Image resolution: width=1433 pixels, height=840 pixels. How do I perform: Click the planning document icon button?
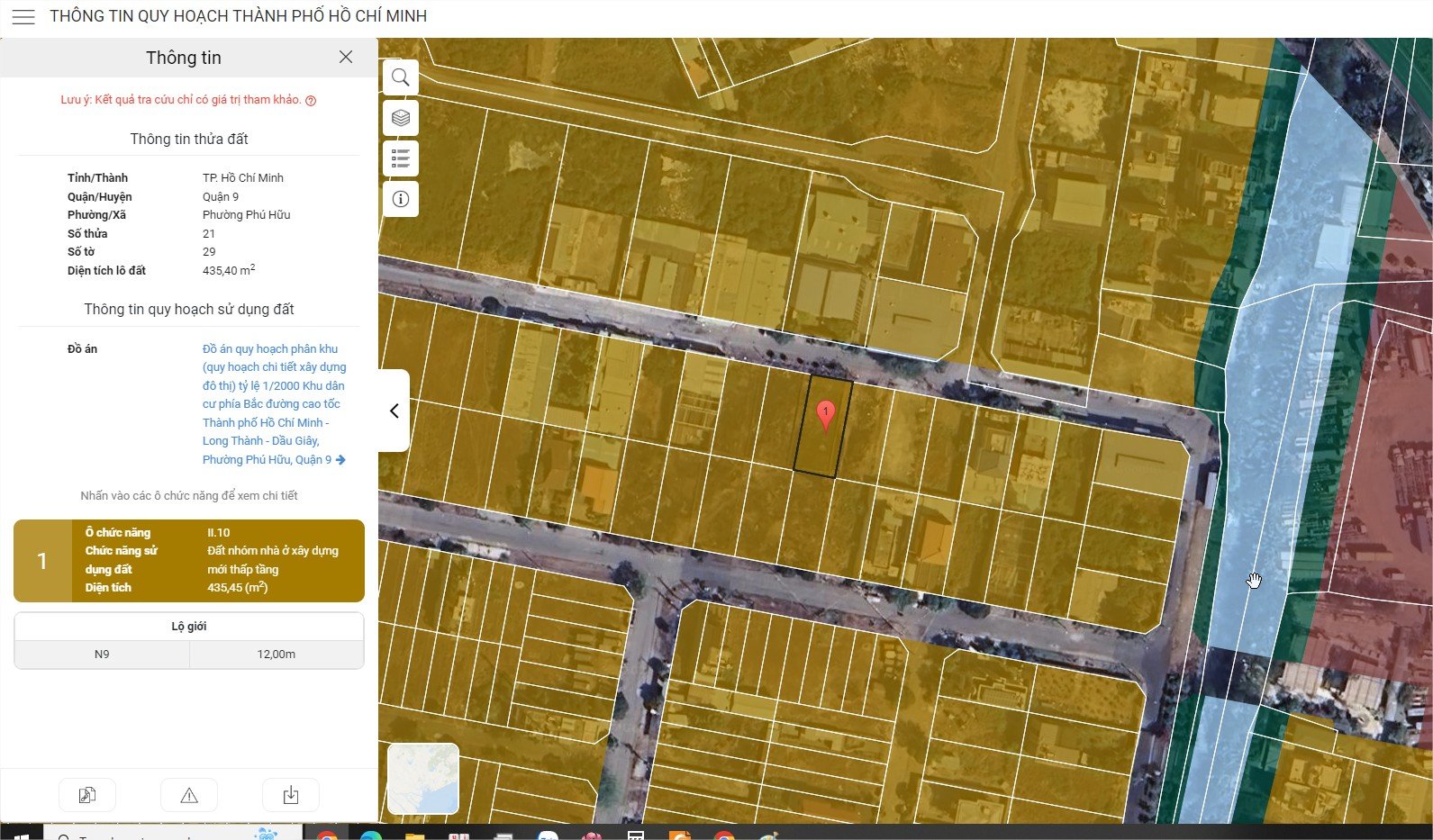[x=87, y=795]
